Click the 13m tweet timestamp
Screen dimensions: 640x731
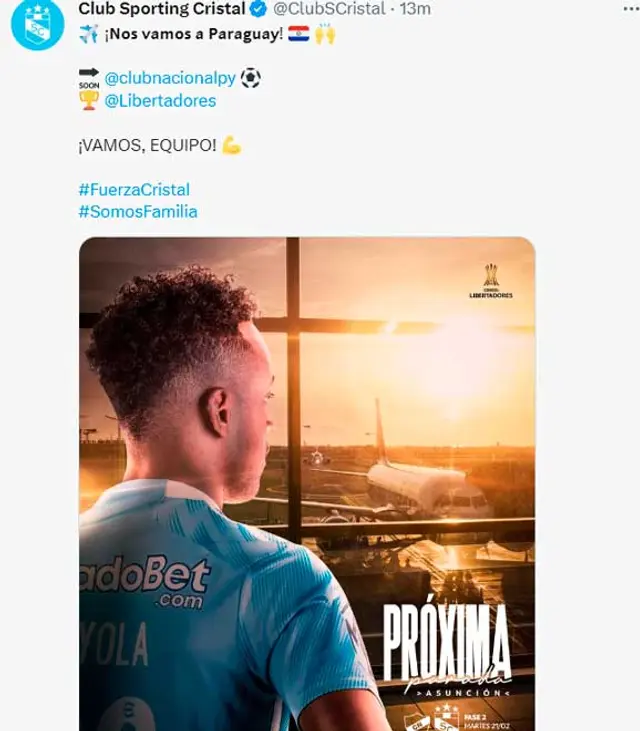pyautogui.click(x=415, y=8)
